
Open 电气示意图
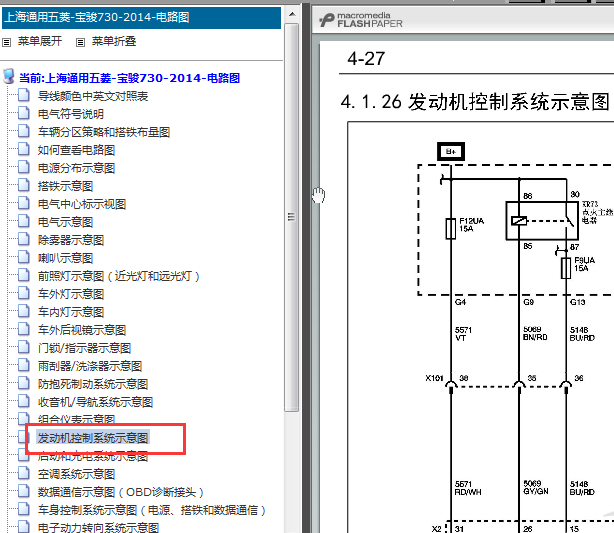point(65,222)
